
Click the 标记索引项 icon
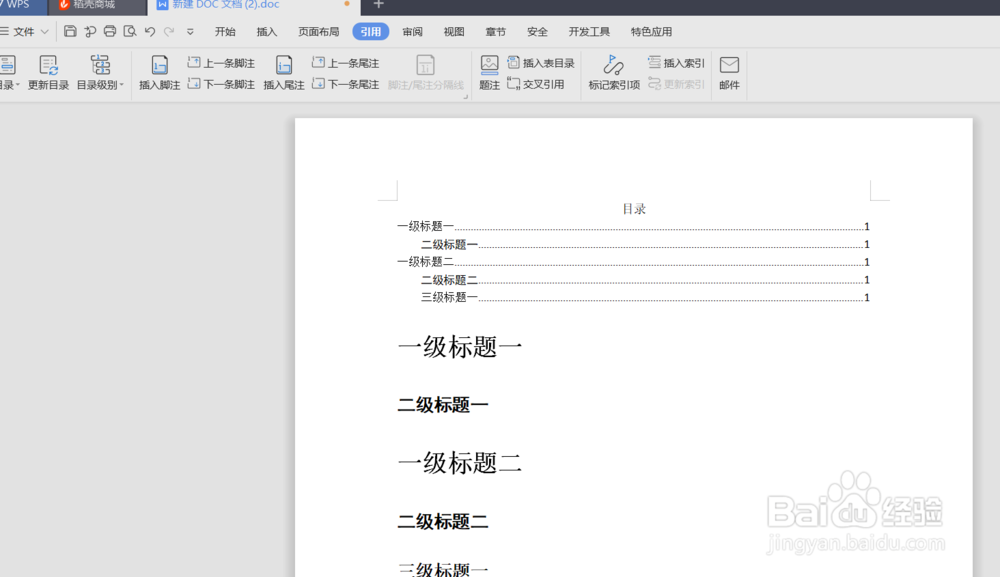click(612, 72)
